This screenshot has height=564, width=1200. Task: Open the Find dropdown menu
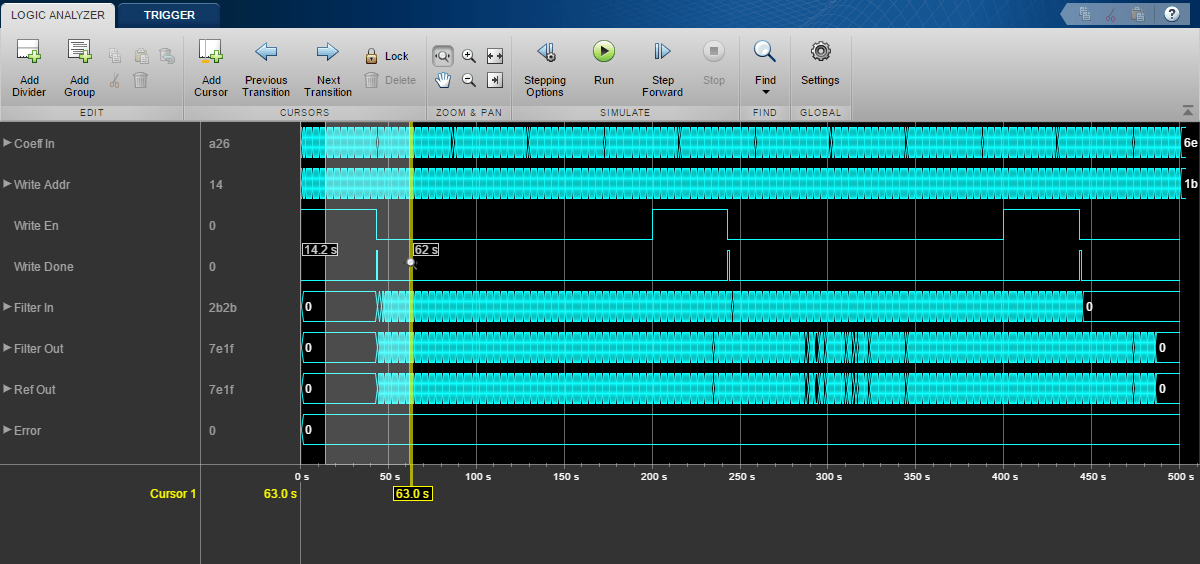tap(765, 80)
